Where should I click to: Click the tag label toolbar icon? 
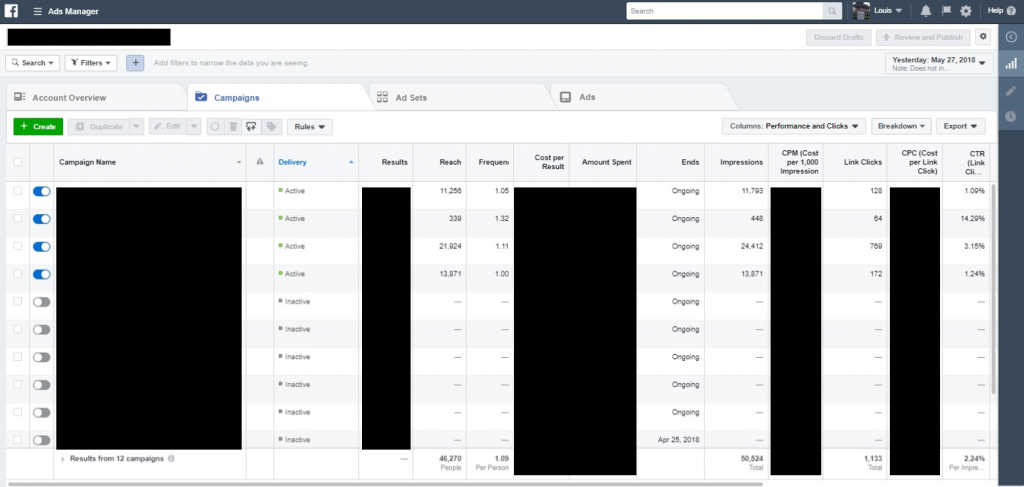pos(271,127)
